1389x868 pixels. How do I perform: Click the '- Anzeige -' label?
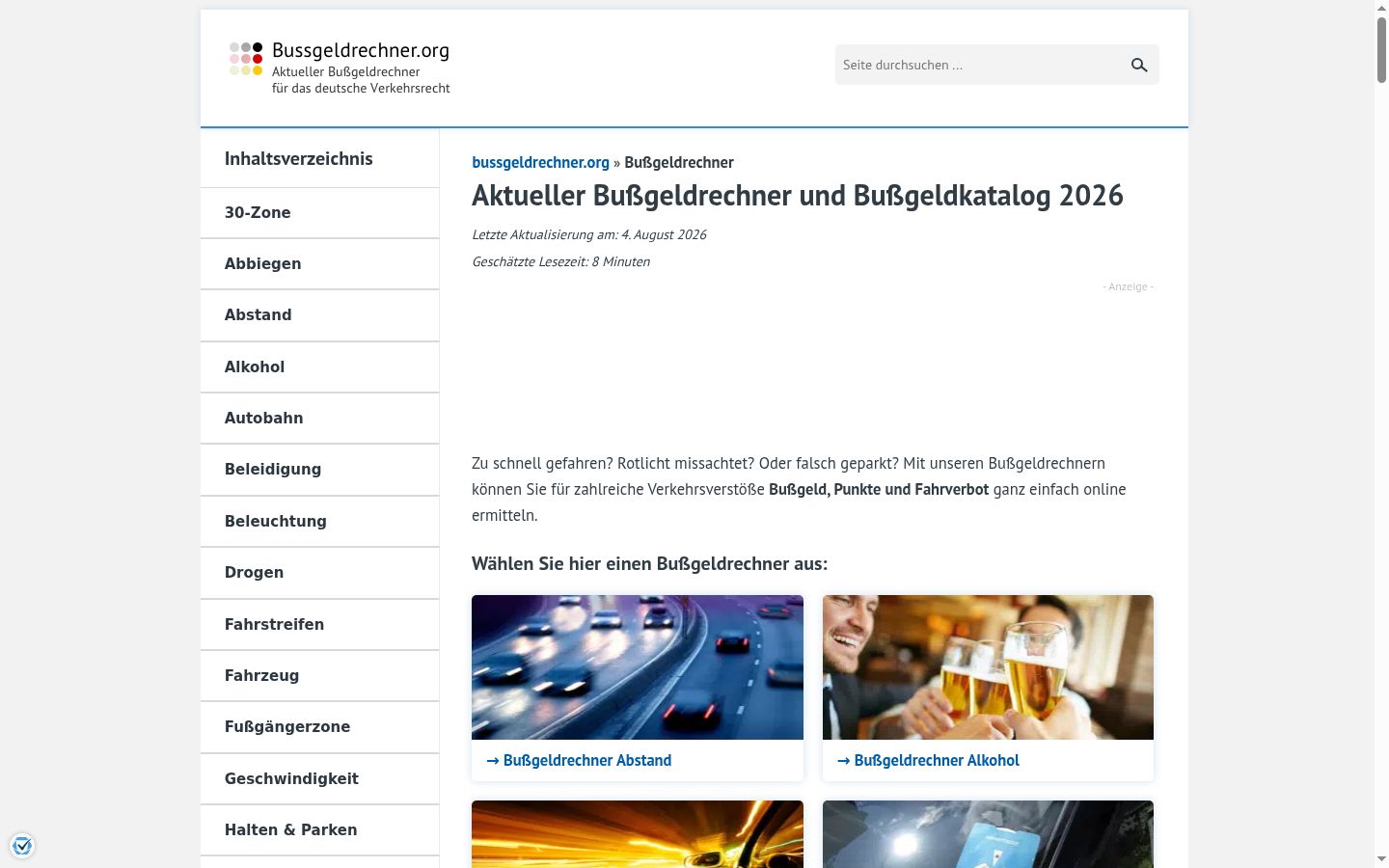(1129, 286)
